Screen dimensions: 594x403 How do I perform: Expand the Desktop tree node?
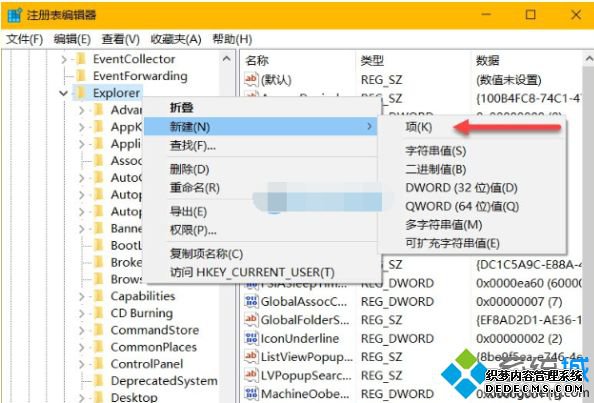coord(81,397)
